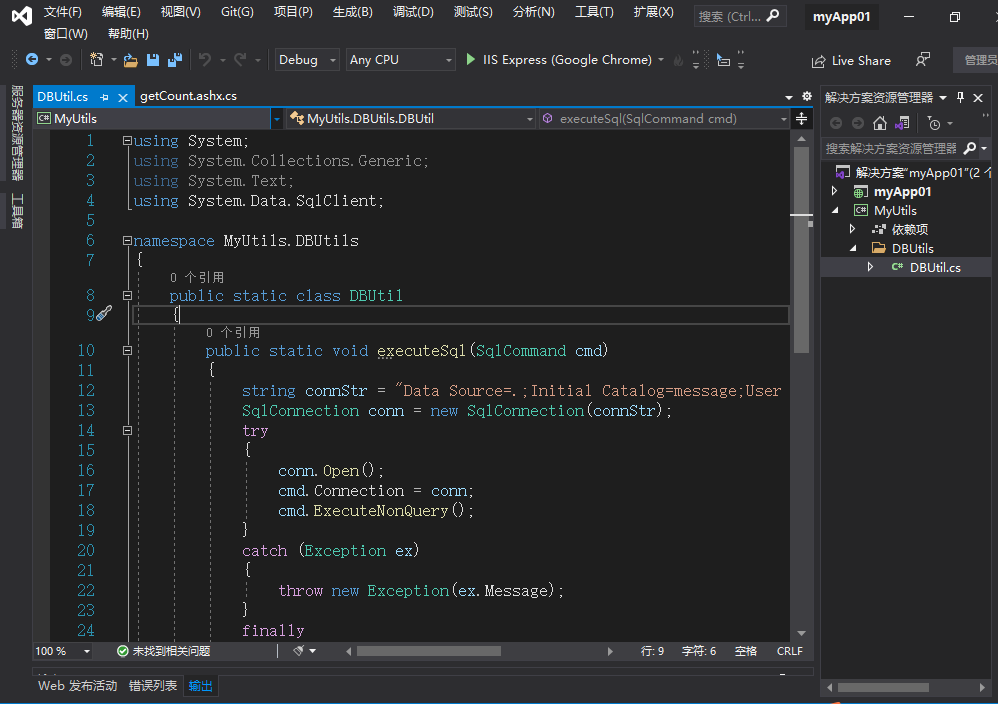Click the hot reload flame icon
998x704 pixels.
coord(678,60)
